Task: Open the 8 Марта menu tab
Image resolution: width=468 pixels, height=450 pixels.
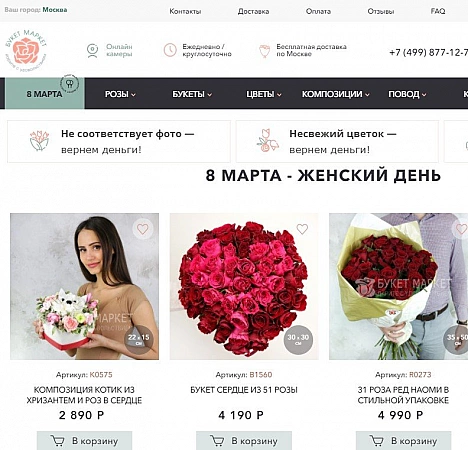Action: click(x=45, y=94)
